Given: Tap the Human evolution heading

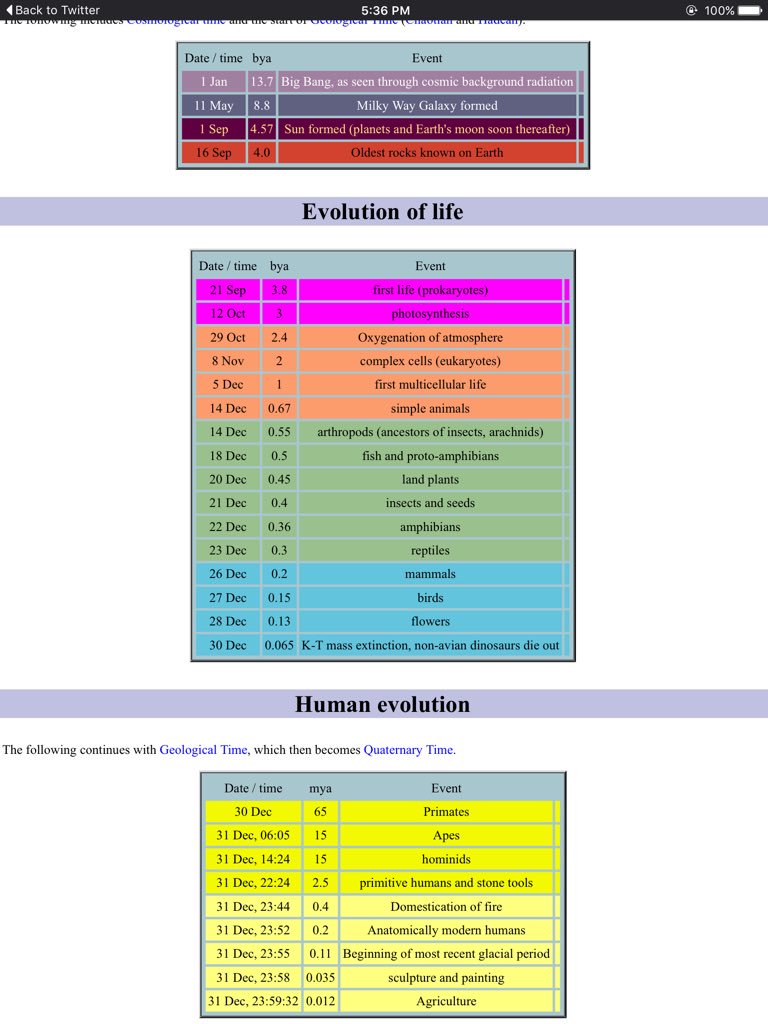Looking at the screenshot, I should [383, 704].
